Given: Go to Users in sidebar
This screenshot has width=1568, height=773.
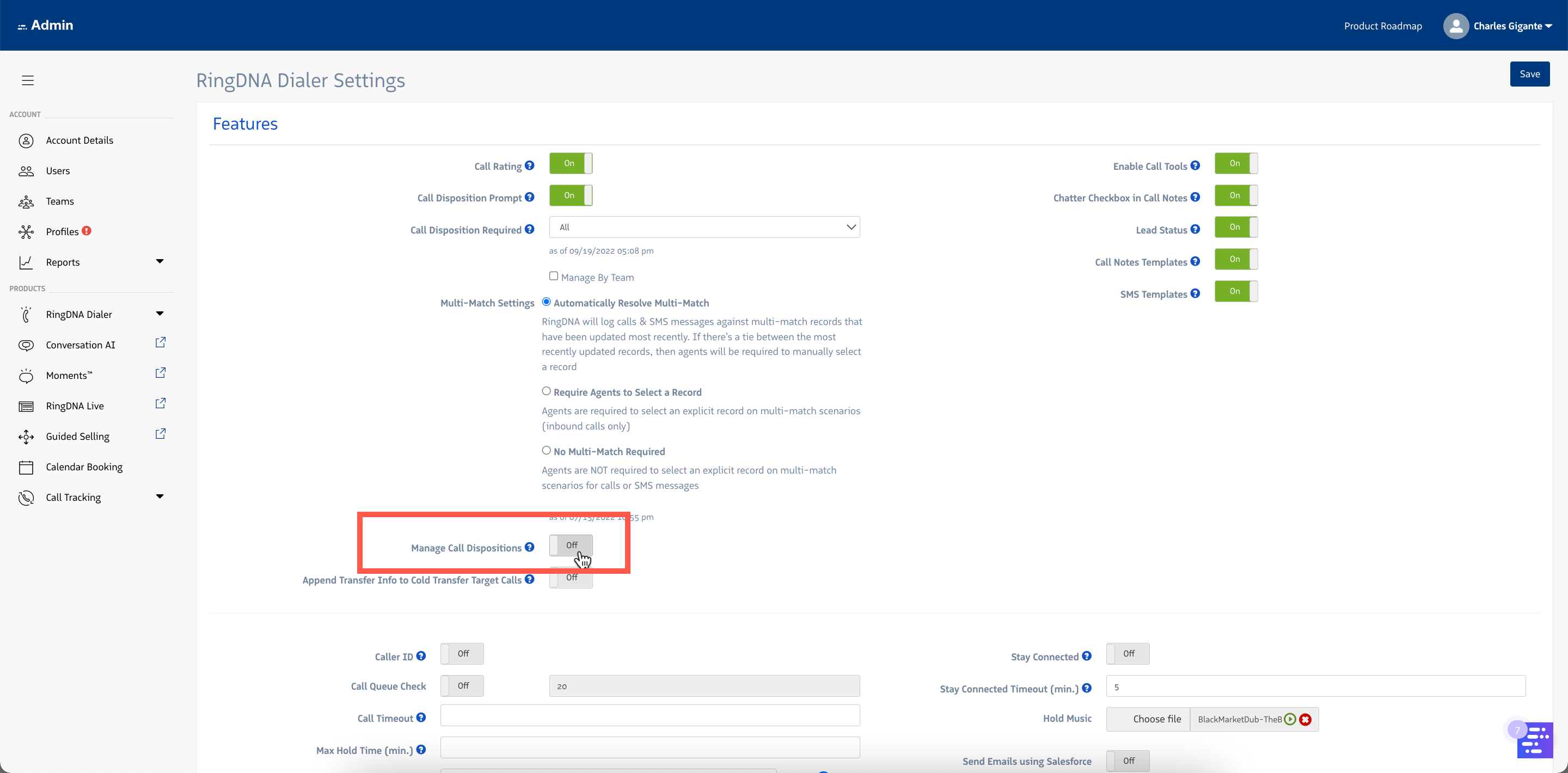Looking at the screenshot, I should point(58,171).
